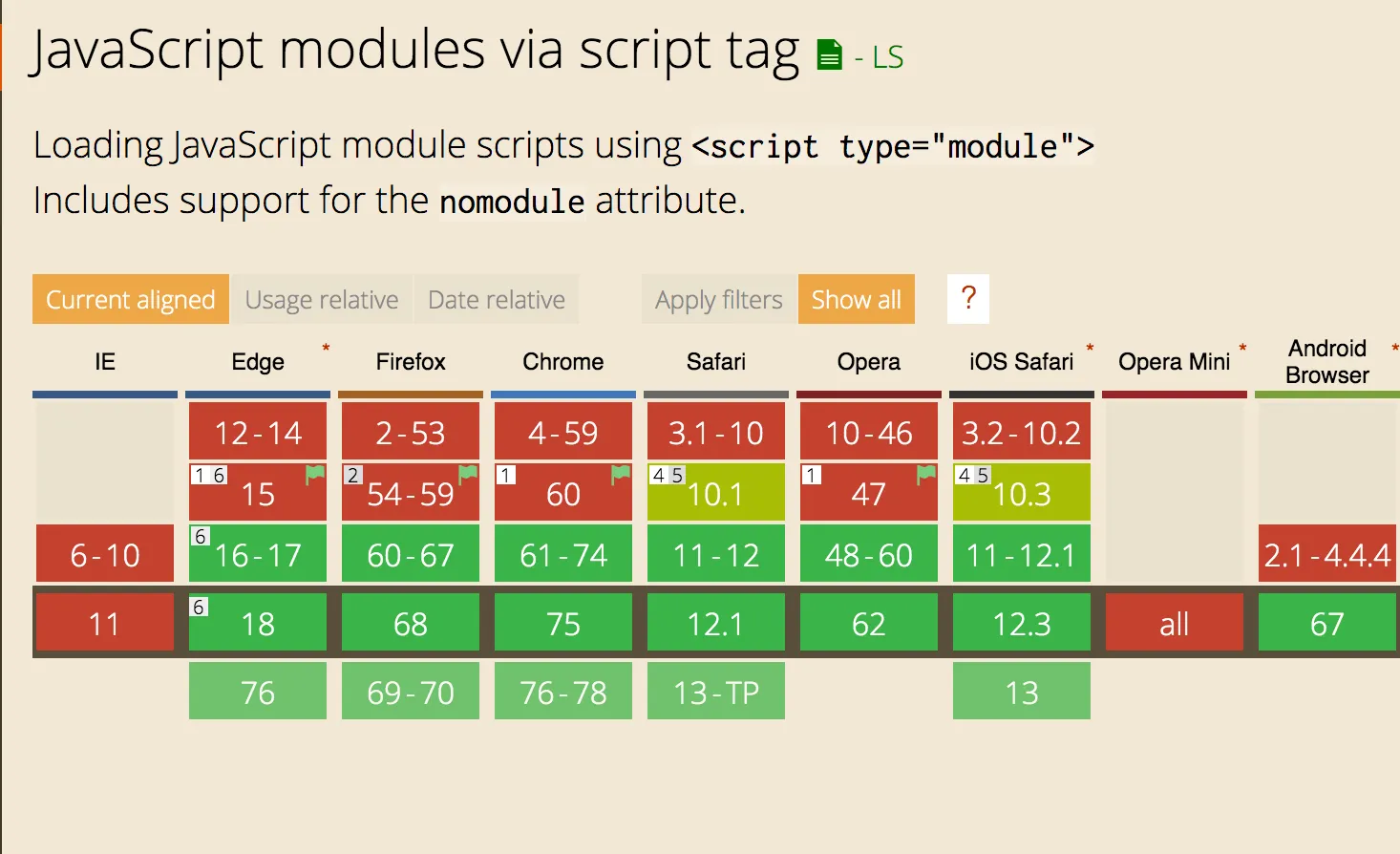The image size is (1400, 854).
Task: Click the Edge column header
Action: tap(258, 362)
